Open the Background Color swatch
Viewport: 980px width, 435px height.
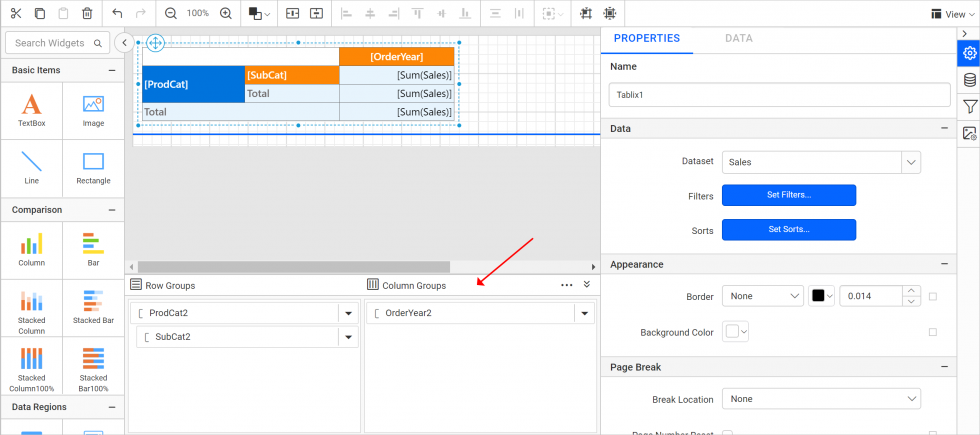[x=735, y=332]
